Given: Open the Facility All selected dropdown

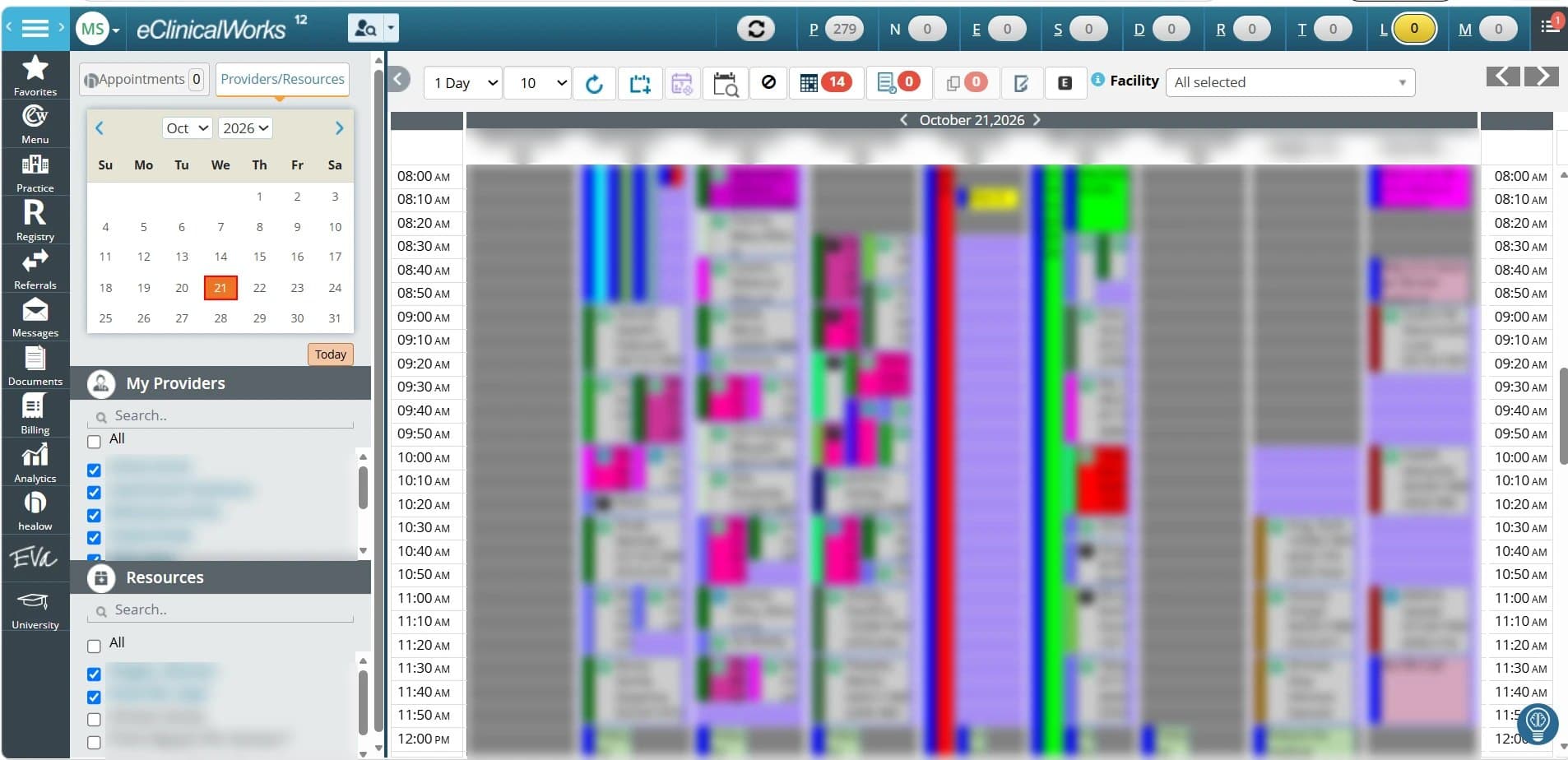Looking at the screenshot, I should tap(1290, 82).
